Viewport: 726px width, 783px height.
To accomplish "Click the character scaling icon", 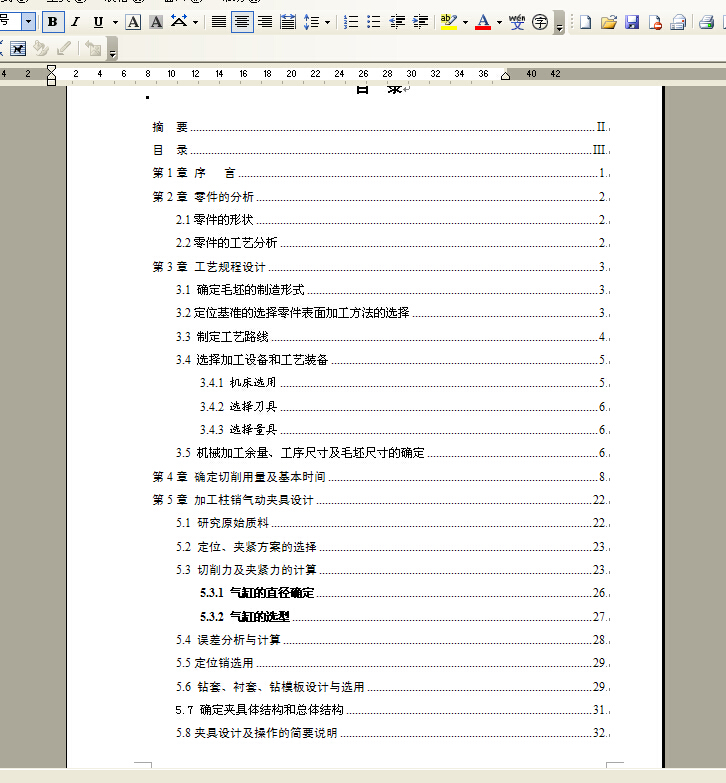I will pos(179,22).
